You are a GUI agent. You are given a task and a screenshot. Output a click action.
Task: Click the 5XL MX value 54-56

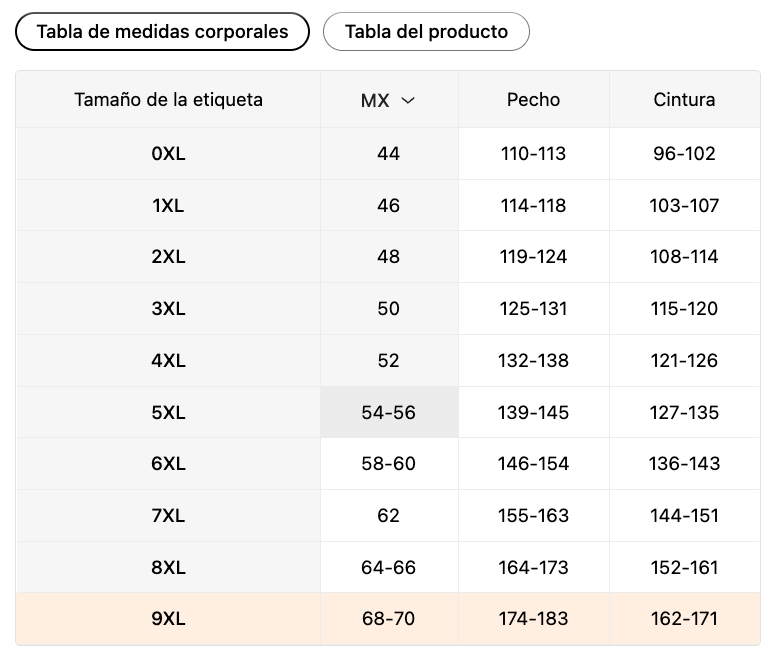point(389,412)
